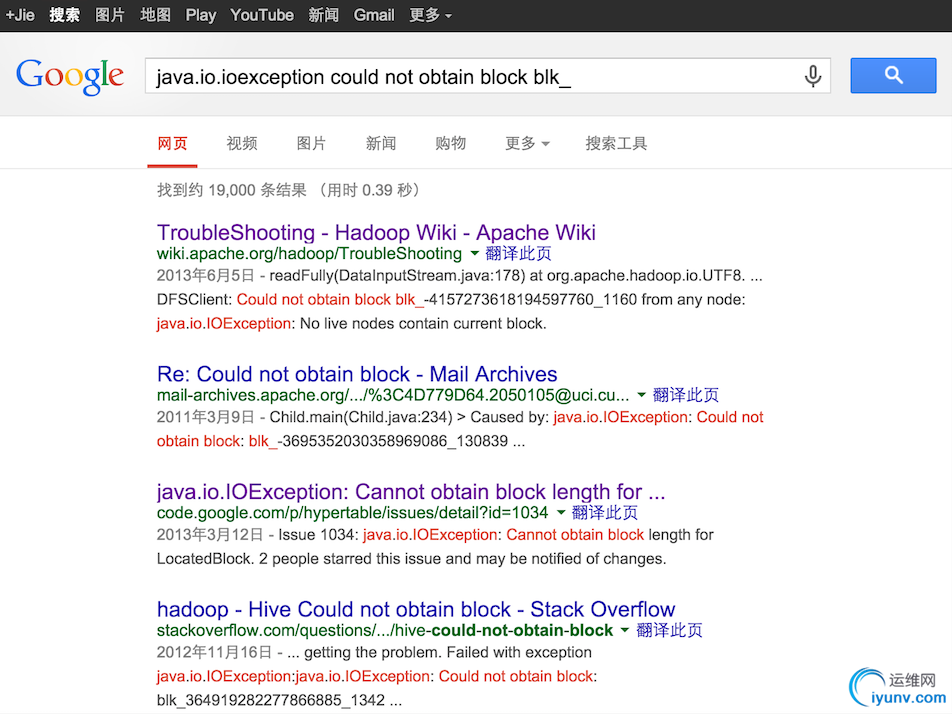Click the 2013年6月5日 result date
952x714 pixels.
tap(205, 276)
